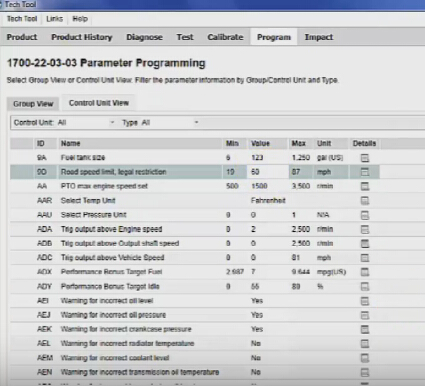Click the 1500 value for PTO max engine speed
The width and height of the screenshot is (425, 386).
(259, 186)
